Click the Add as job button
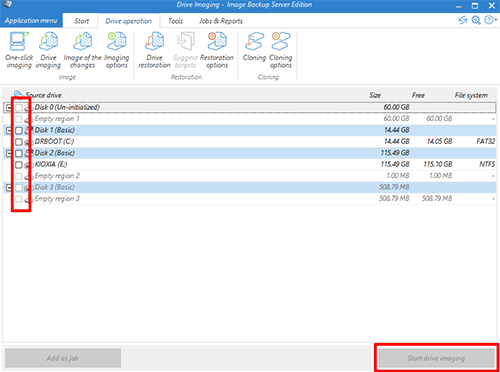This screenshot has width=500, height=372. click(63, 358)
